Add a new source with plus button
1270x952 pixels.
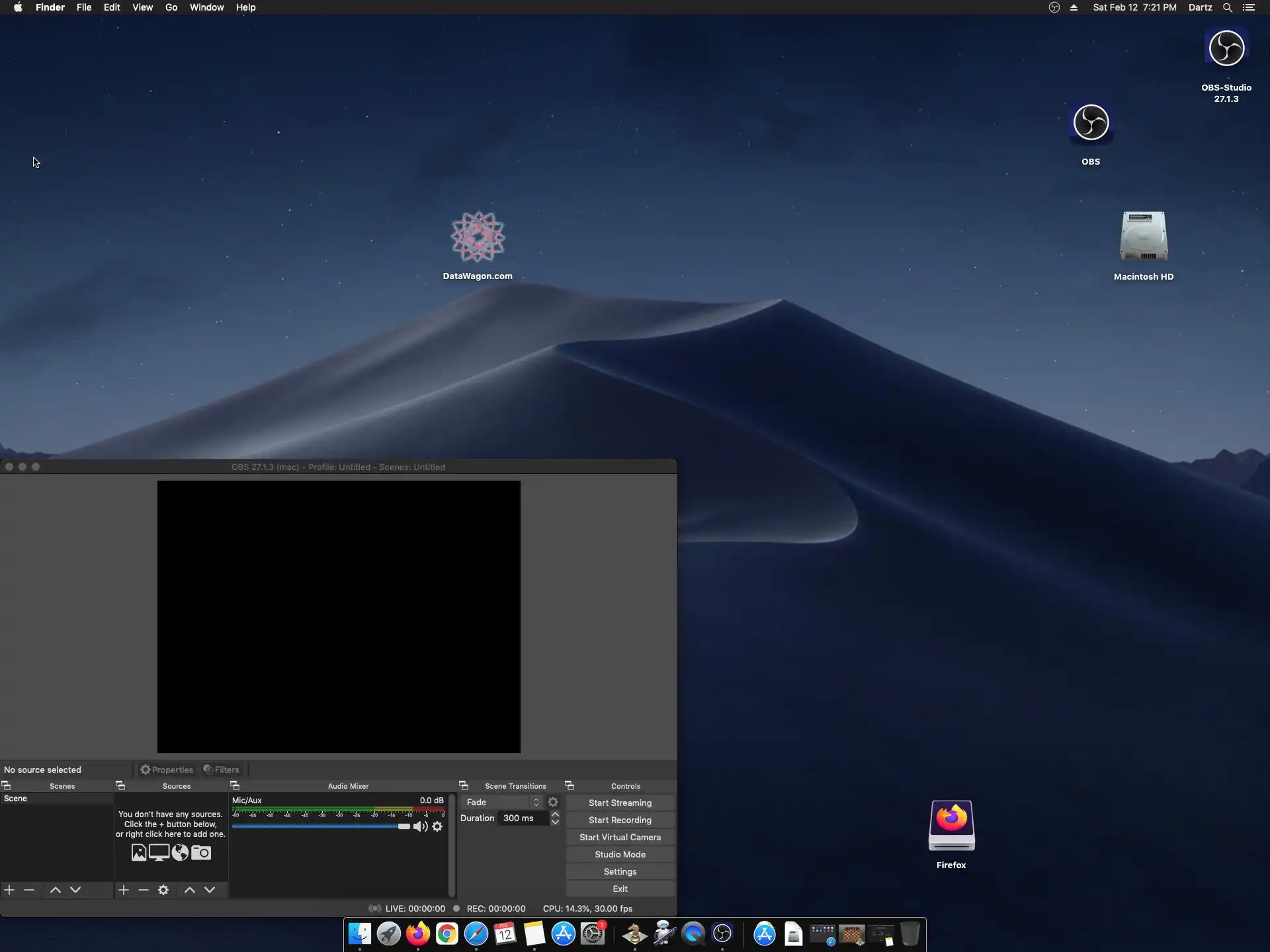coord(124,890)
